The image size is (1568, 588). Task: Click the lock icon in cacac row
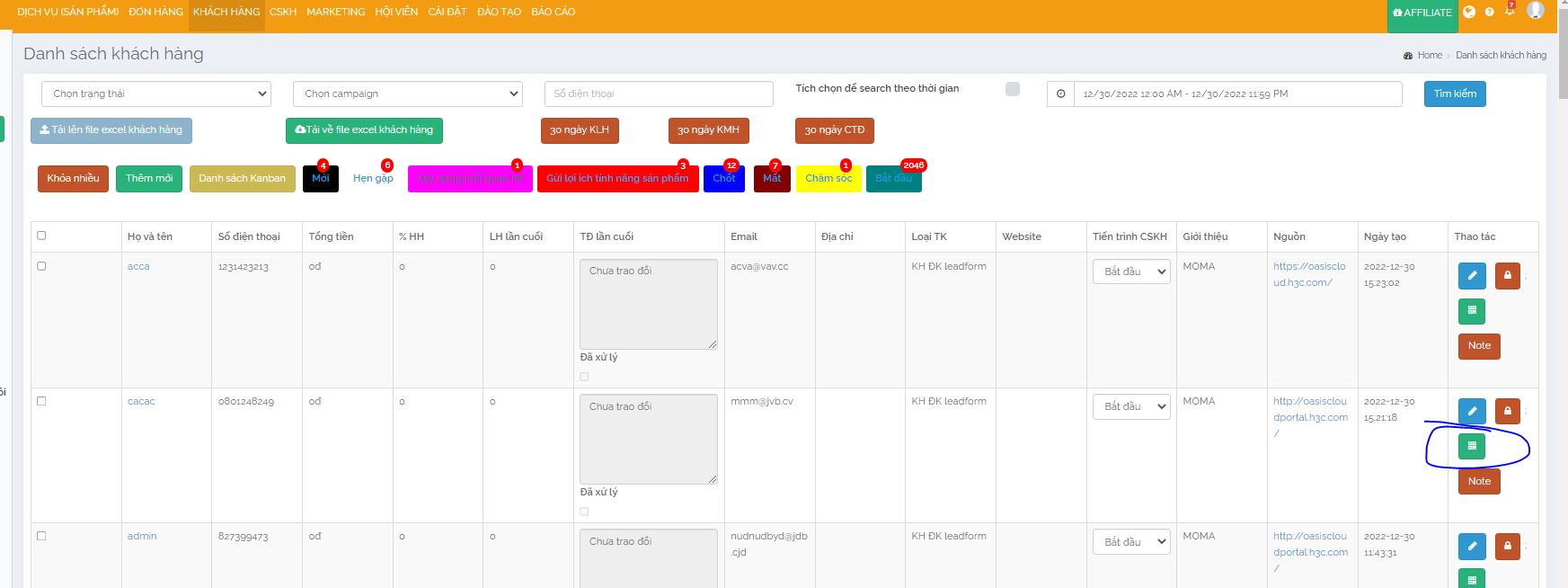pos(1507,411)
